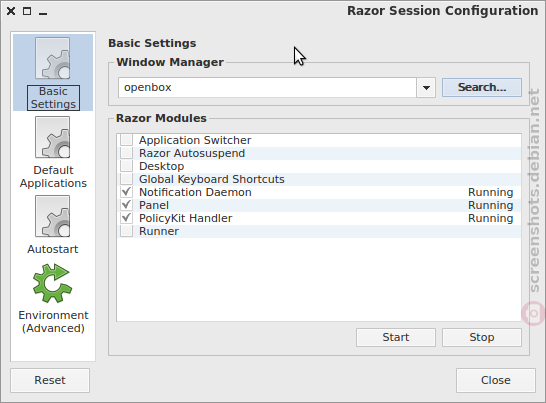Open the window manager dropdown arrow
Screen dimensions: 546x403
coord(426,87)
